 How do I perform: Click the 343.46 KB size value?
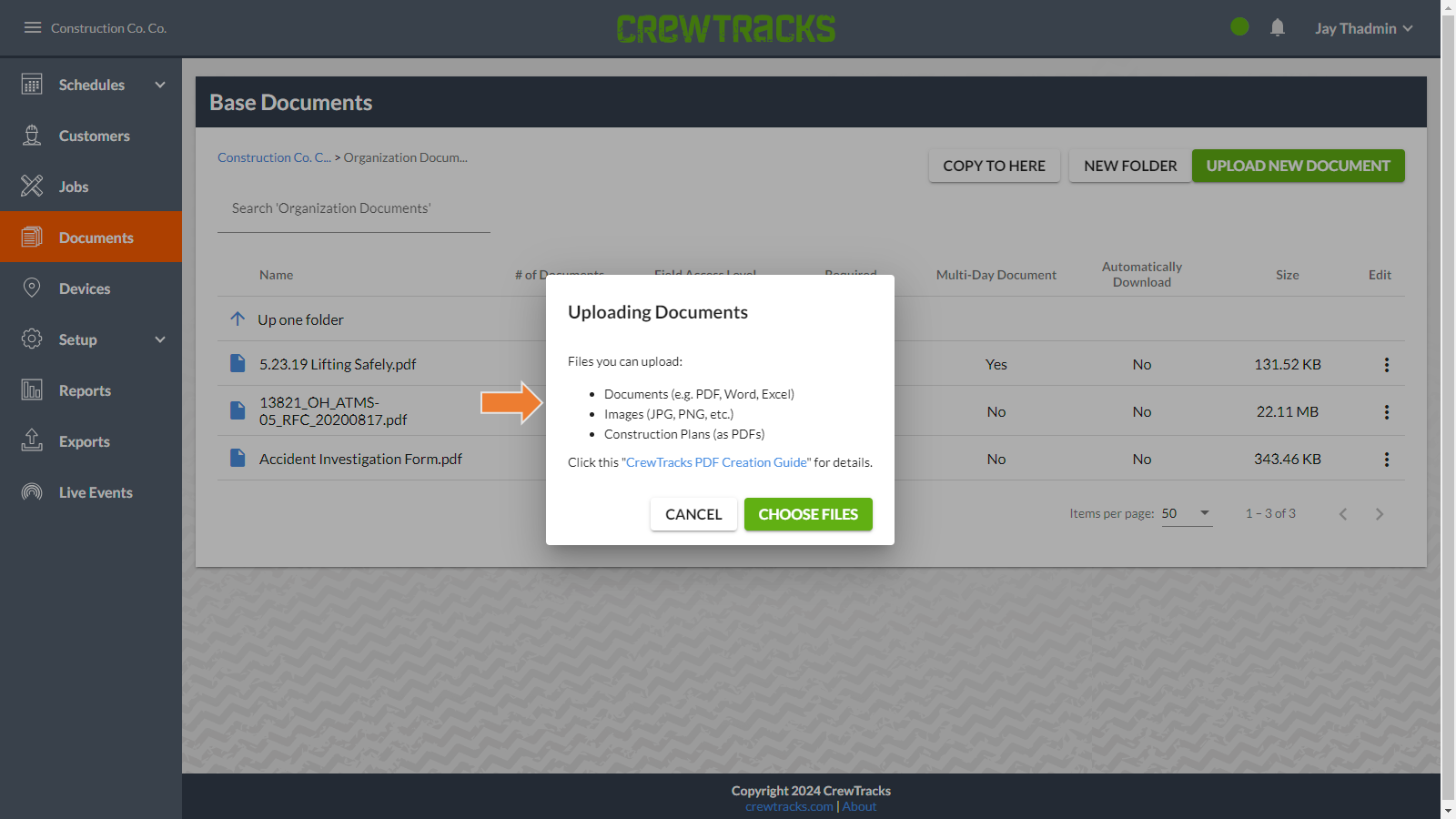(1288, 459)
